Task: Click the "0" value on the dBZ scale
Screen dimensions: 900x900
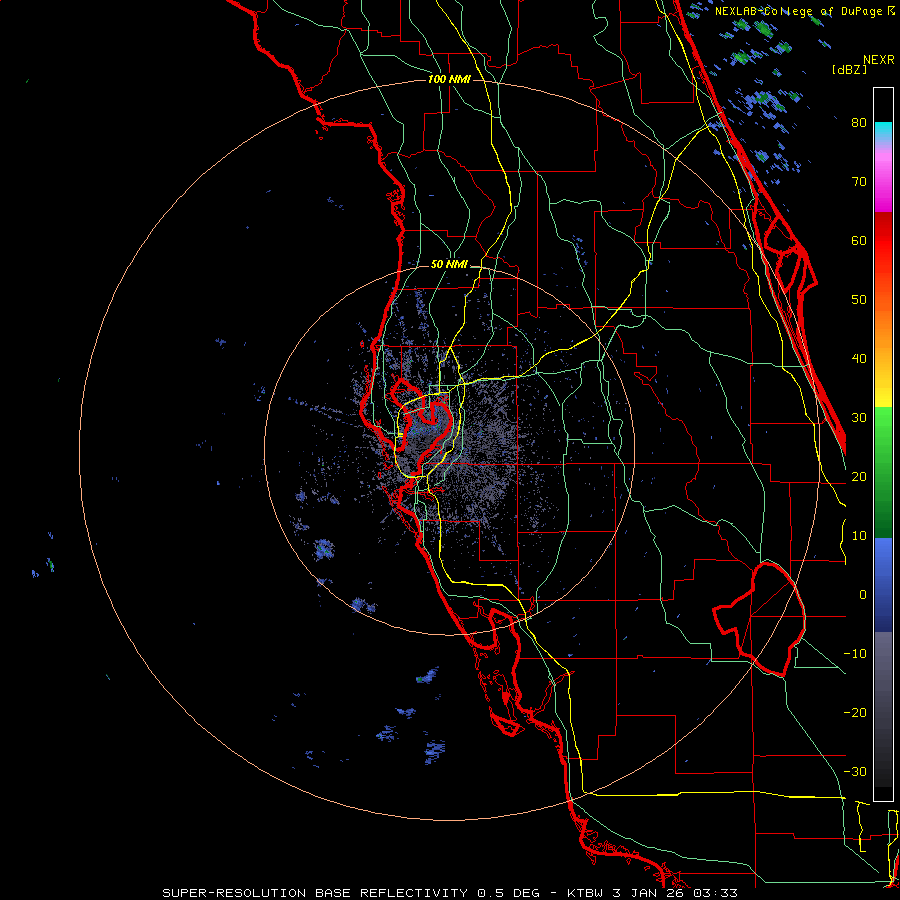Action: click(863, 595)
